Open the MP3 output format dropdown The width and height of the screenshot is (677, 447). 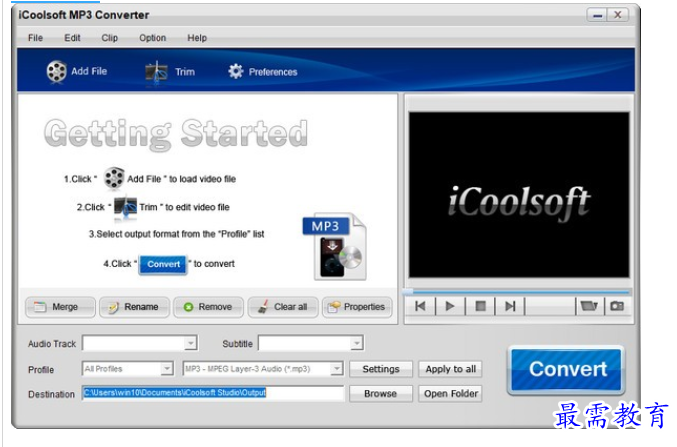337,369
